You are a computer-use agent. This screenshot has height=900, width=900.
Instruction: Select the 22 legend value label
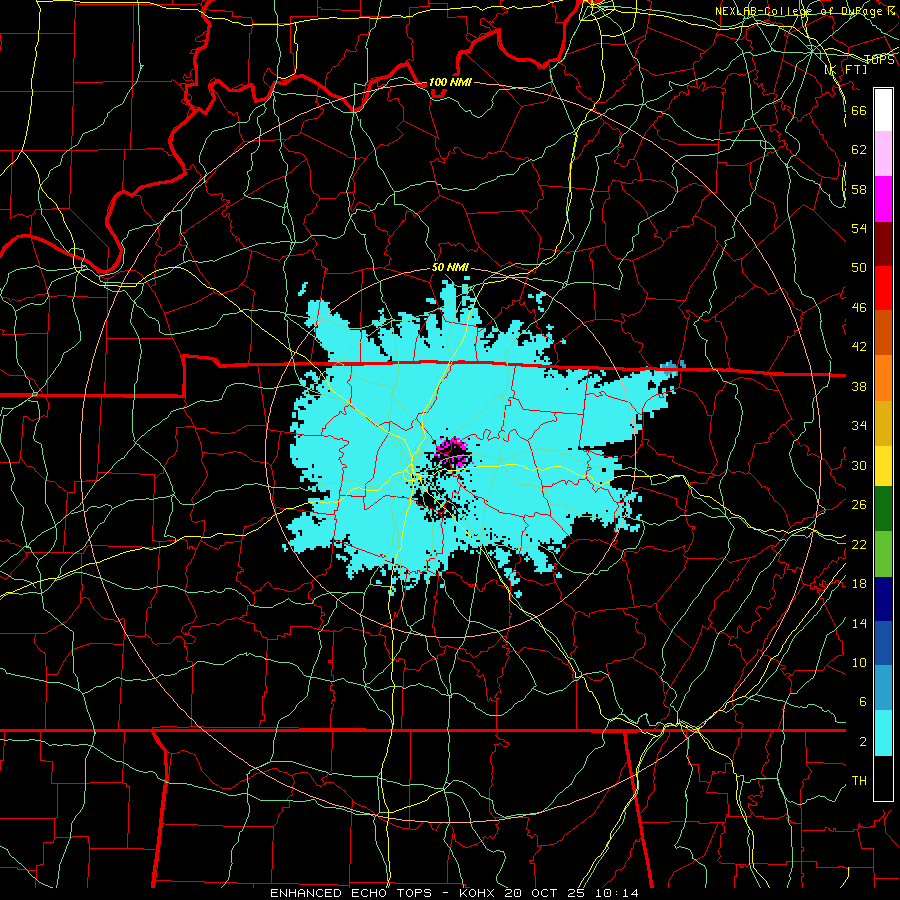pyautogui.click(x=859, y=544)
